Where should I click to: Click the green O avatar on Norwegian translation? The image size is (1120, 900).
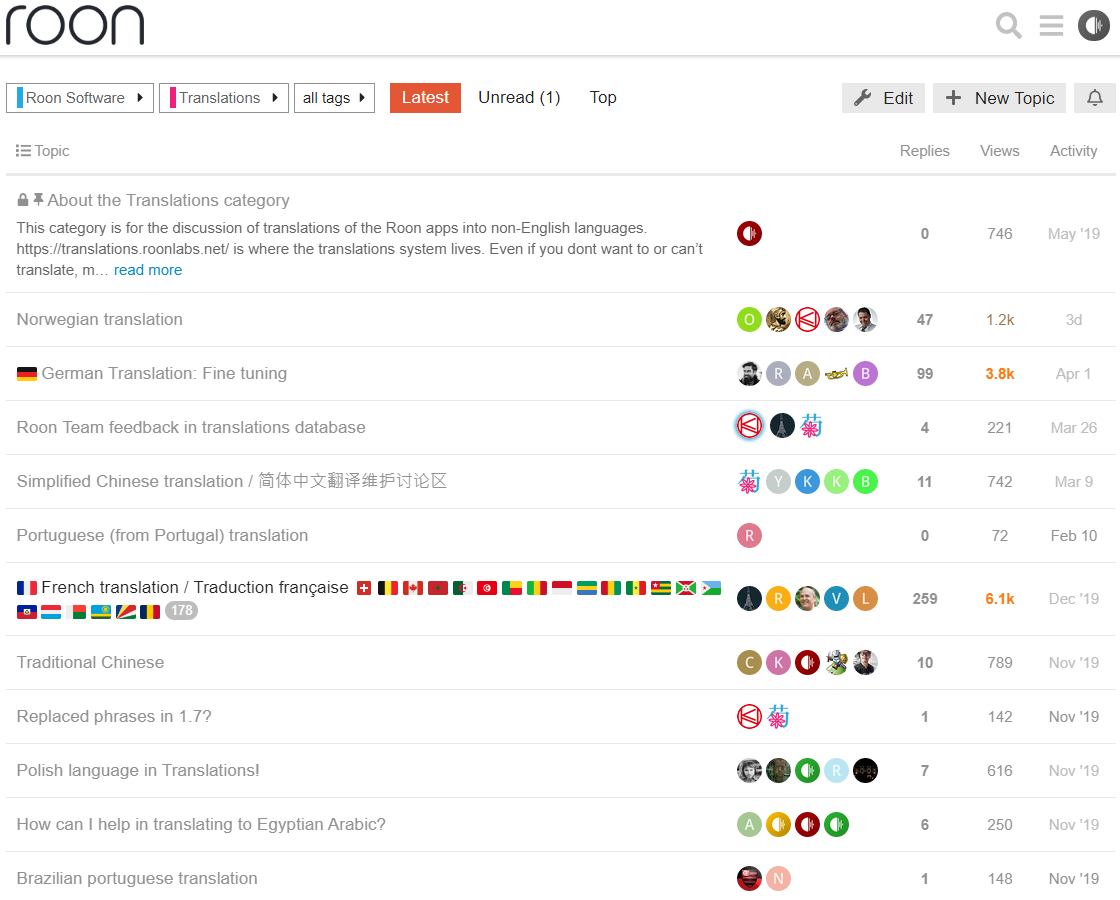click(749, 319)
